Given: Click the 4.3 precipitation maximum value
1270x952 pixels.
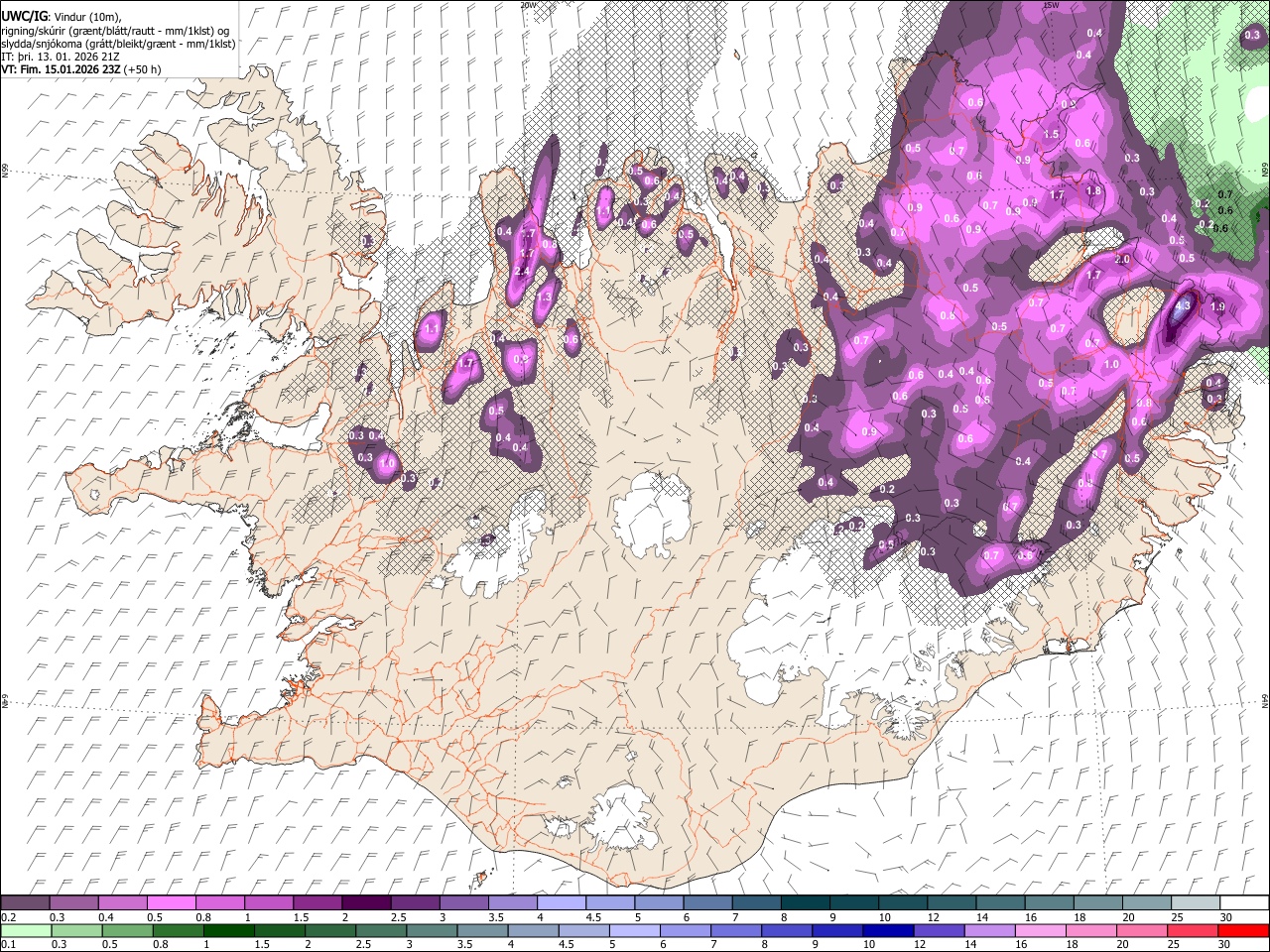Looking at the screenshot, I should [x=1182, y=306].
